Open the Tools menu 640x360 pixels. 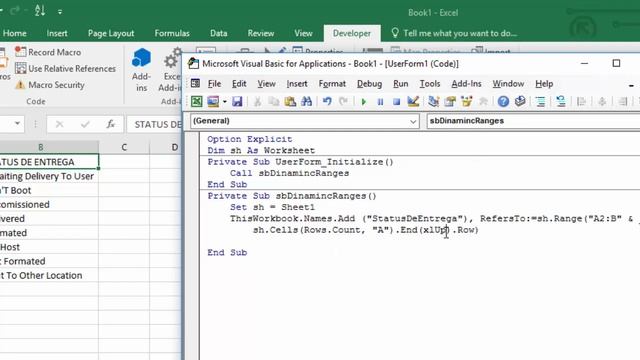pyautogui.click(x=430, y=84)
